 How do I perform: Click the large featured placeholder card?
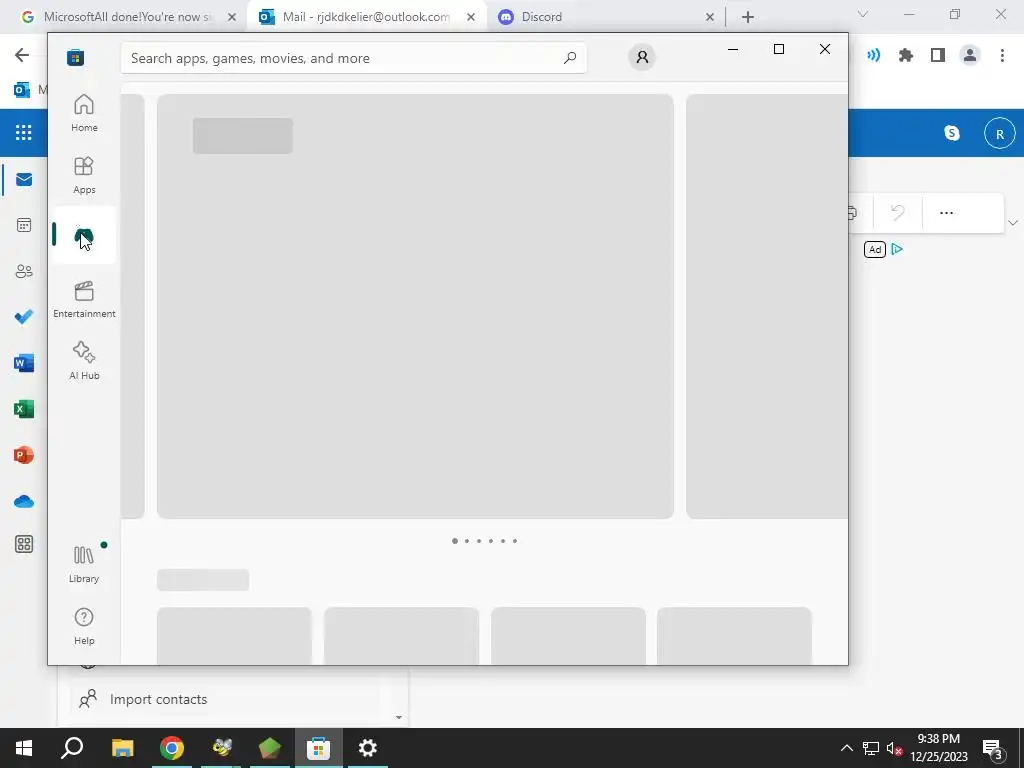[415, 306]
